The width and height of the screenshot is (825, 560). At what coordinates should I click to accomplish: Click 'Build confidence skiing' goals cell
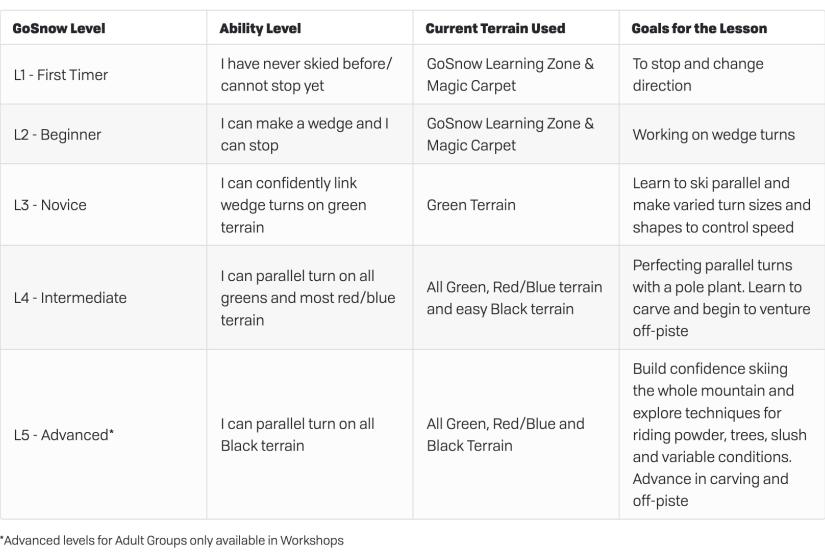719,435
